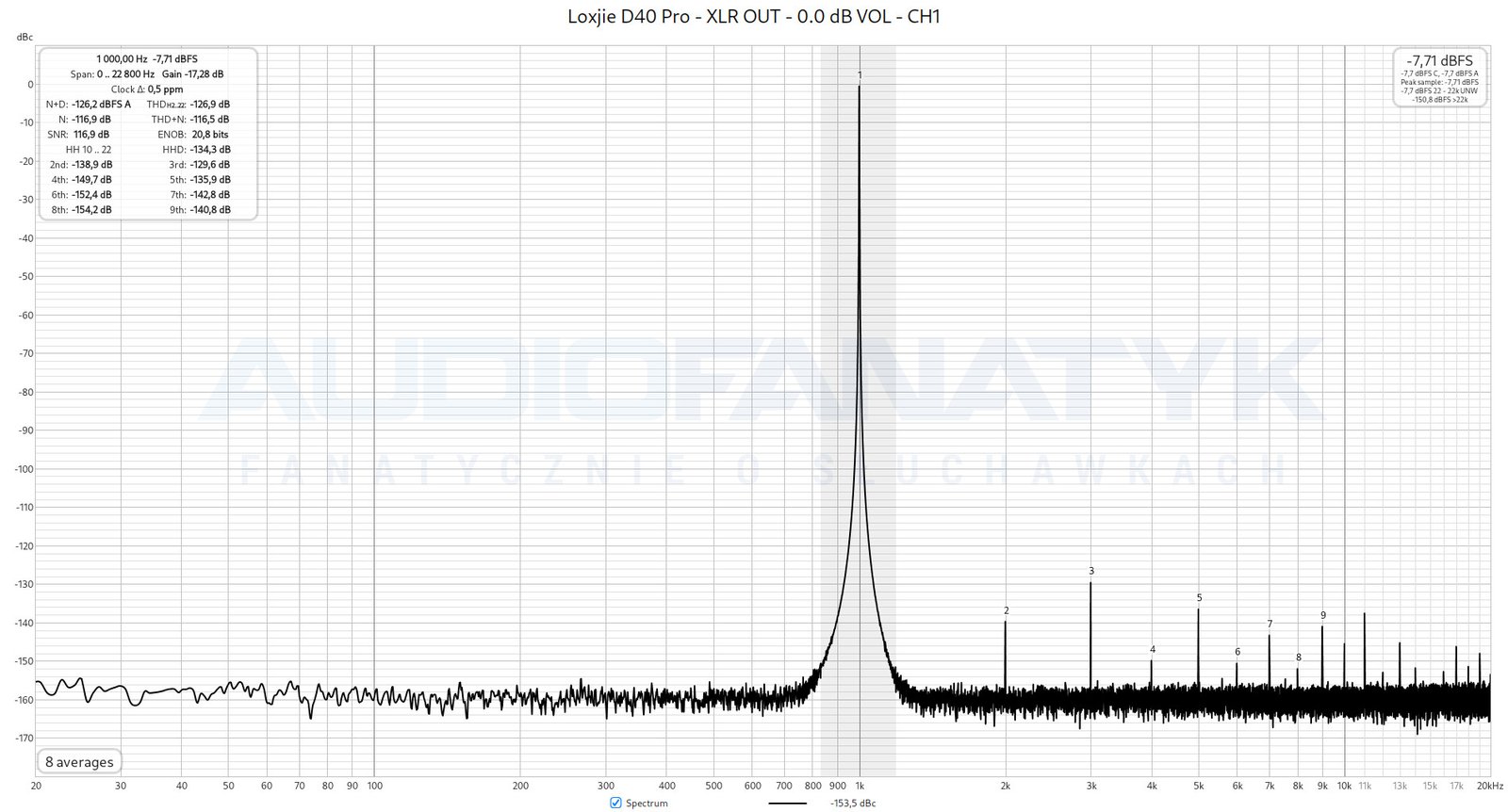Click the 5th harmonic marker at 5k
Screen dimensions: 1508x812
pos(1199,597)
